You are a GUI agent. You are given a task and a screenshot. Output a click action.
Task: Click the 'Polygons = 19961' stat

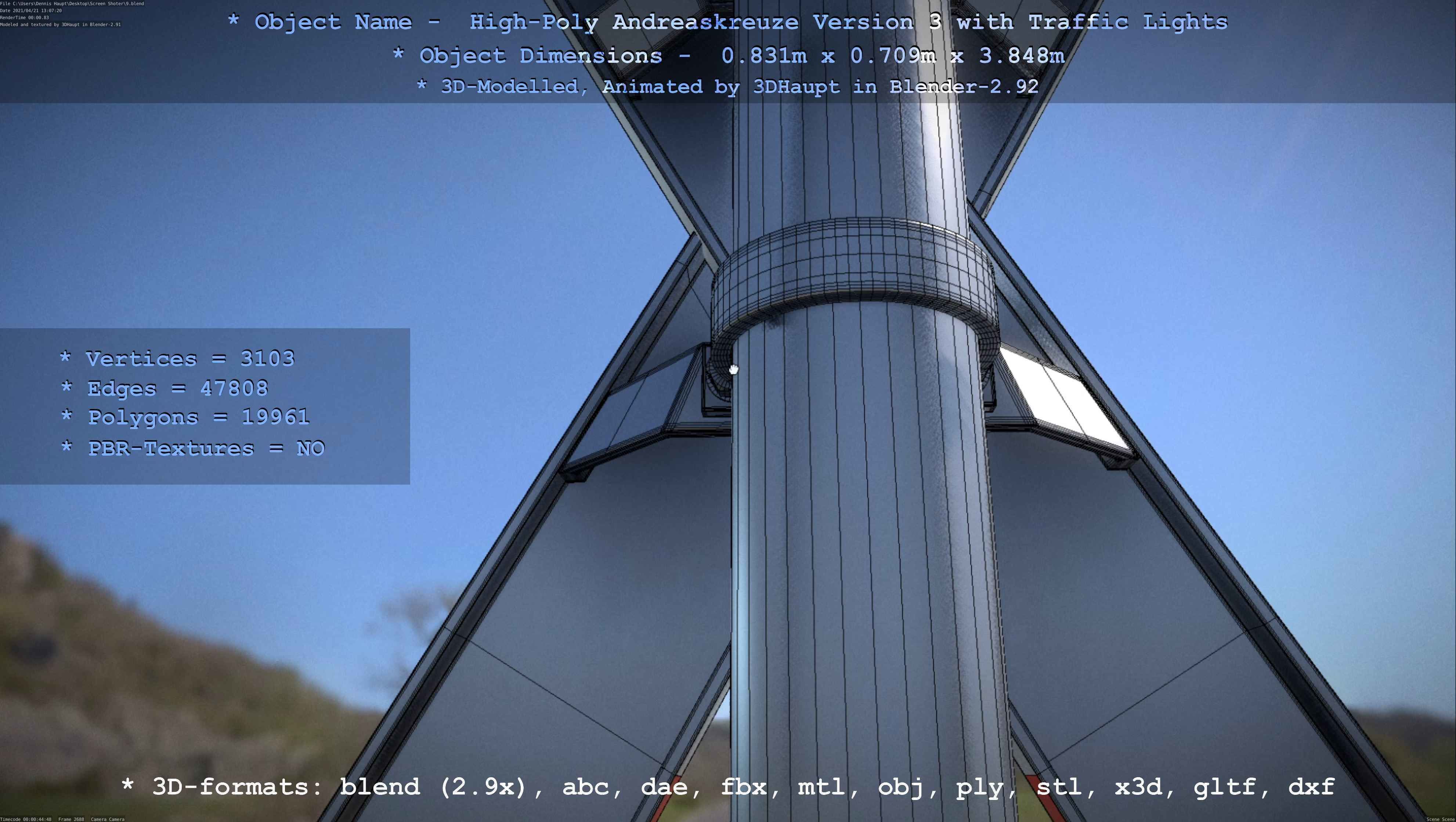click(x=185, y=417)
